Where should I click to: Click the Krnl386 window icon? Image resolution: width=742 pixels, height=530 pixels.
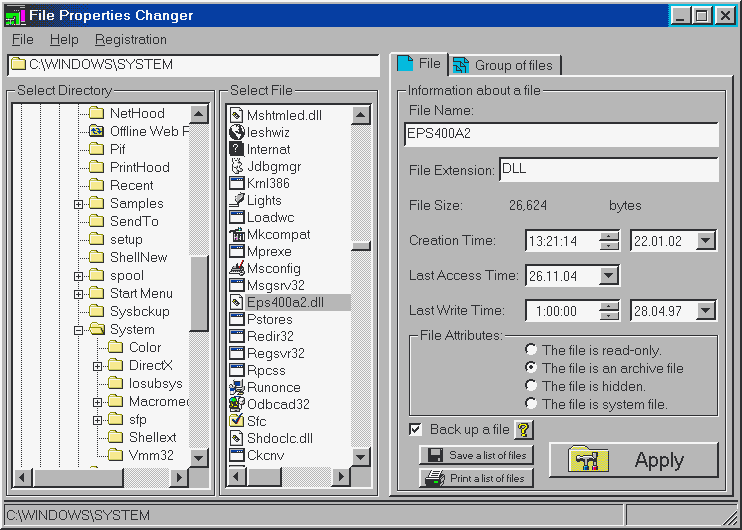(236, 183)
